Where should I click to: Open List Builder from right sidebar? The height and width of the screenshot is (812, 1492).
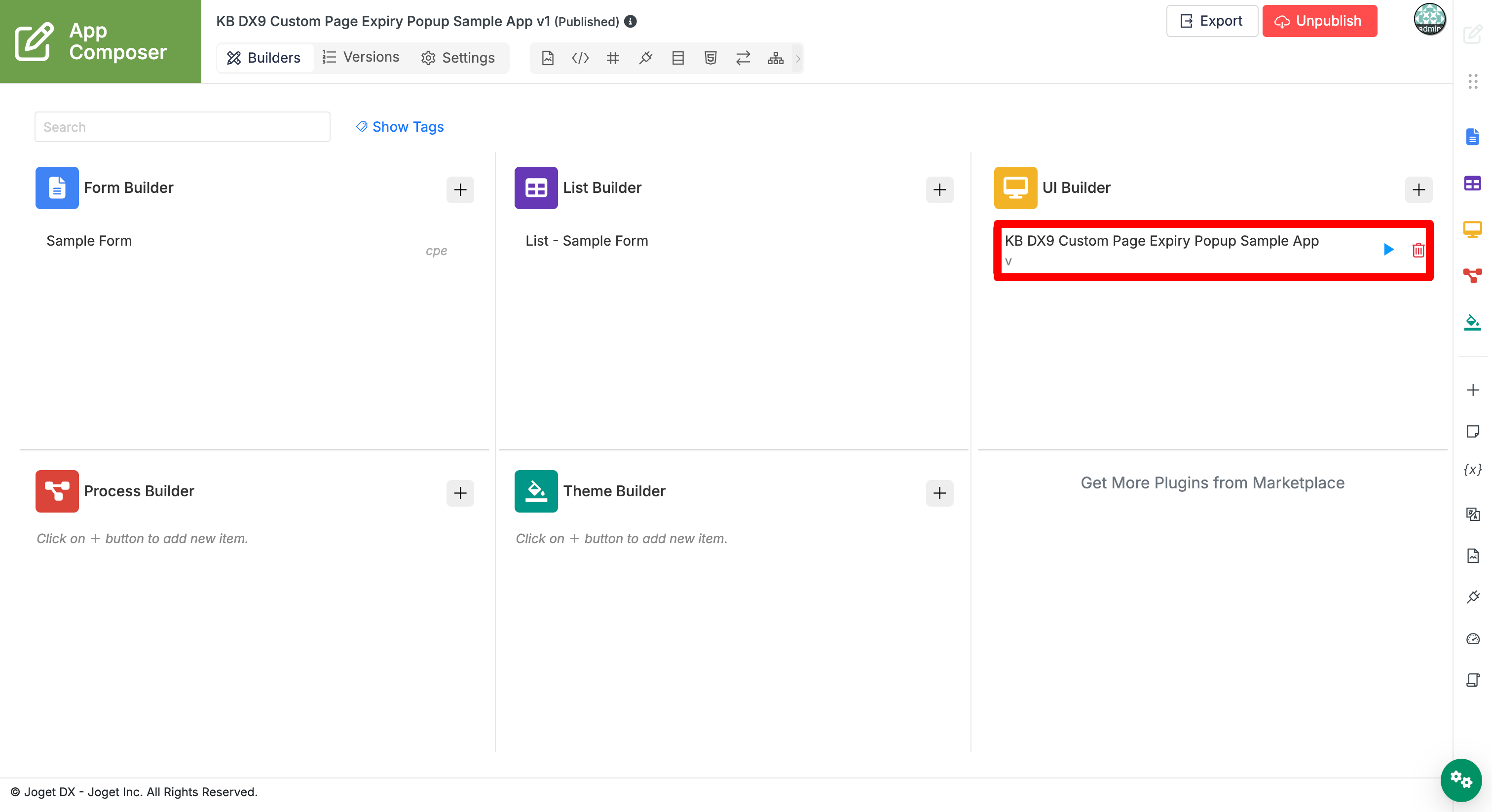click(x=1472, y=184)
